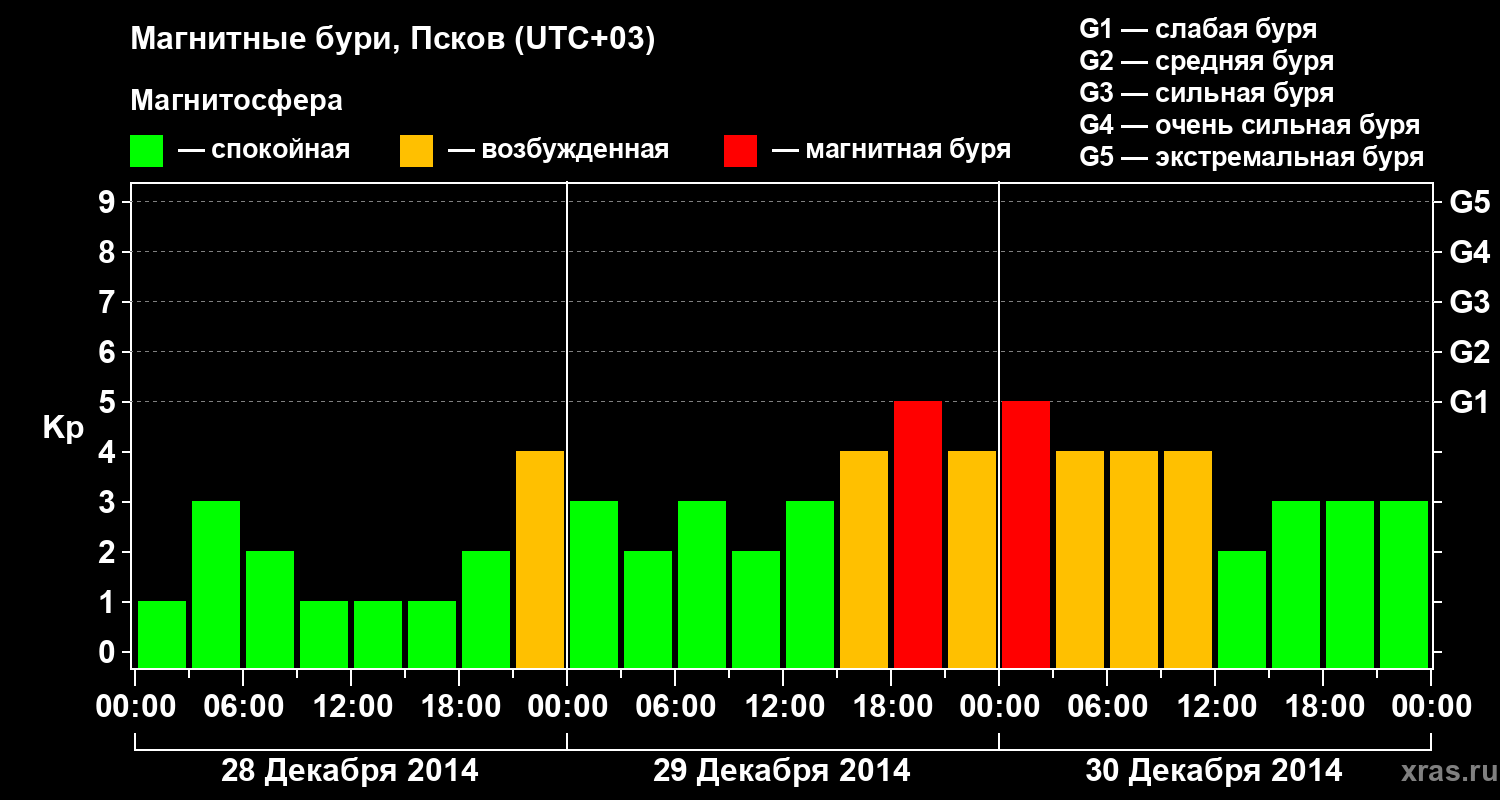Click the green спокойная legend swatch
The width and height of the screenshot is (1500, 800).
(x=146, y=151)
